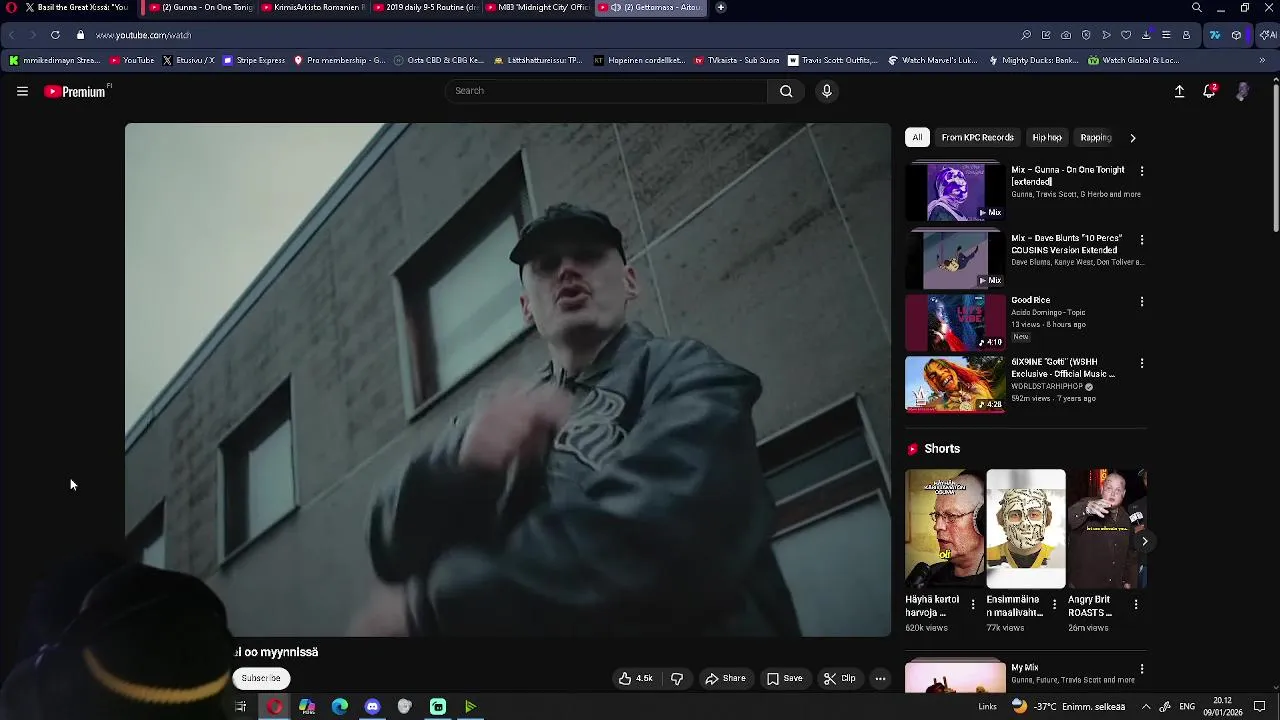The width and height of the screenshot is (1280, 720).
Task: Go back with the browser back arrow
Action: tap(12, 35)
